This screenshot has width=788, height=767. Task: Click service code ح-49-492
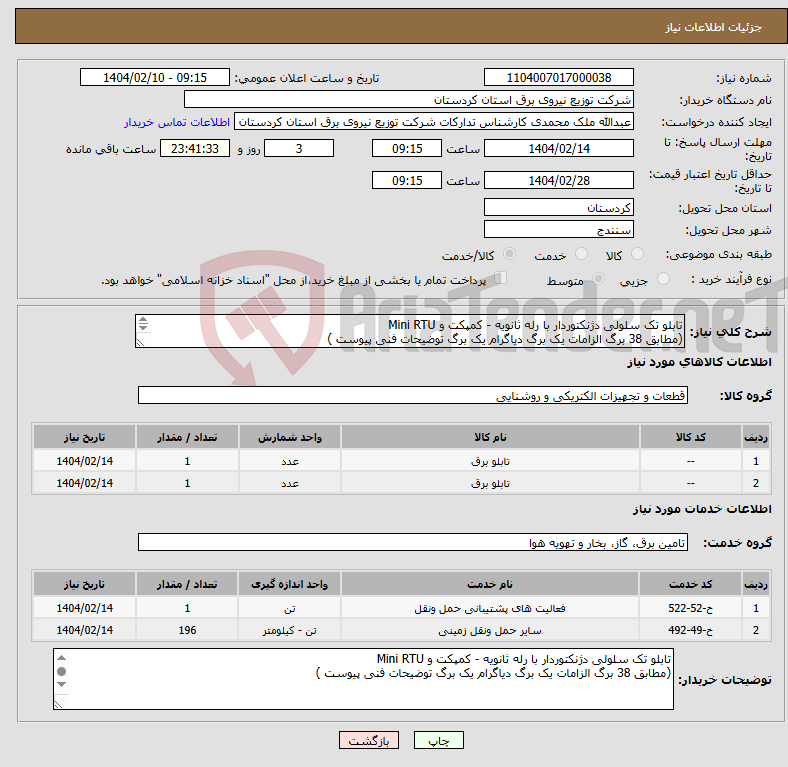[x=691, y=630]
